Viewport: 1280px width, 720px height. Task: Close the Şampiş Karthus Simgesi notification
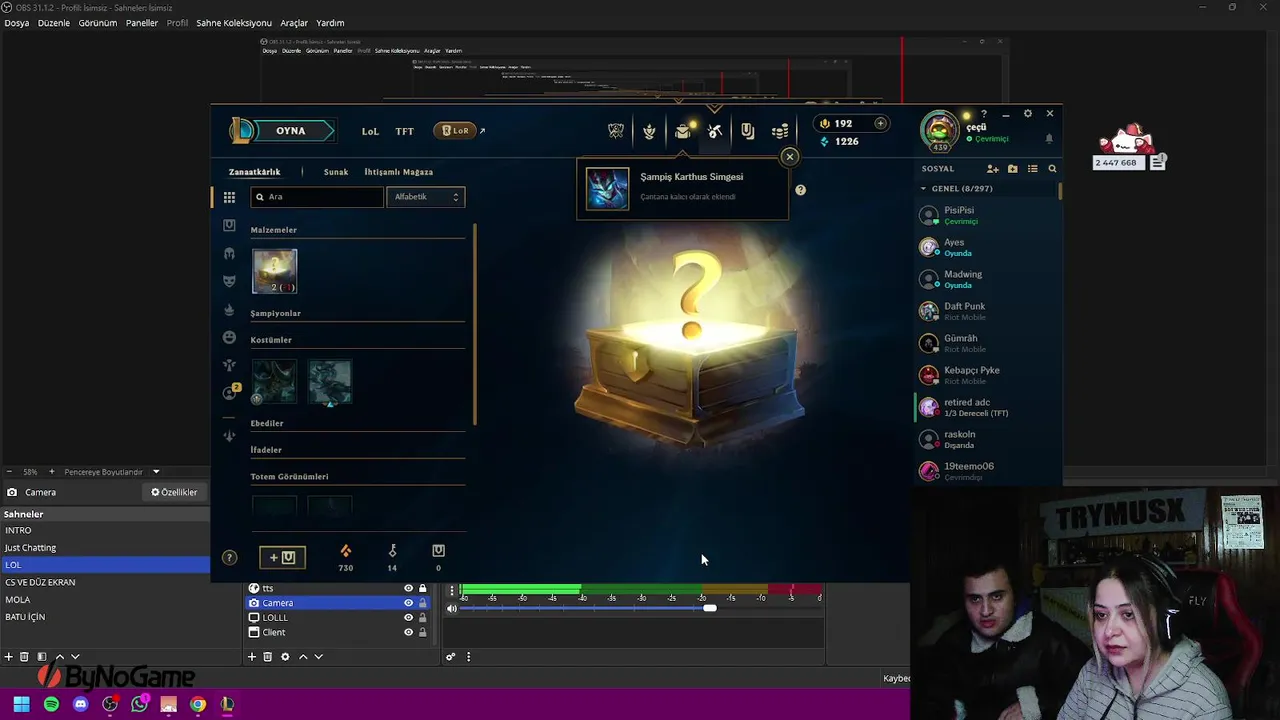pos(790,157)
